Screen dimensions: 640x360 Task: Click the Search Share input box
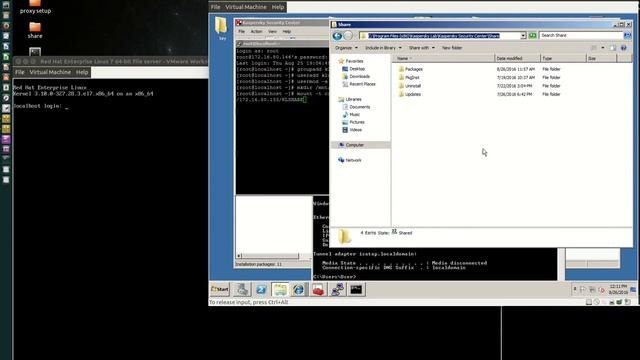pos(580,36)
